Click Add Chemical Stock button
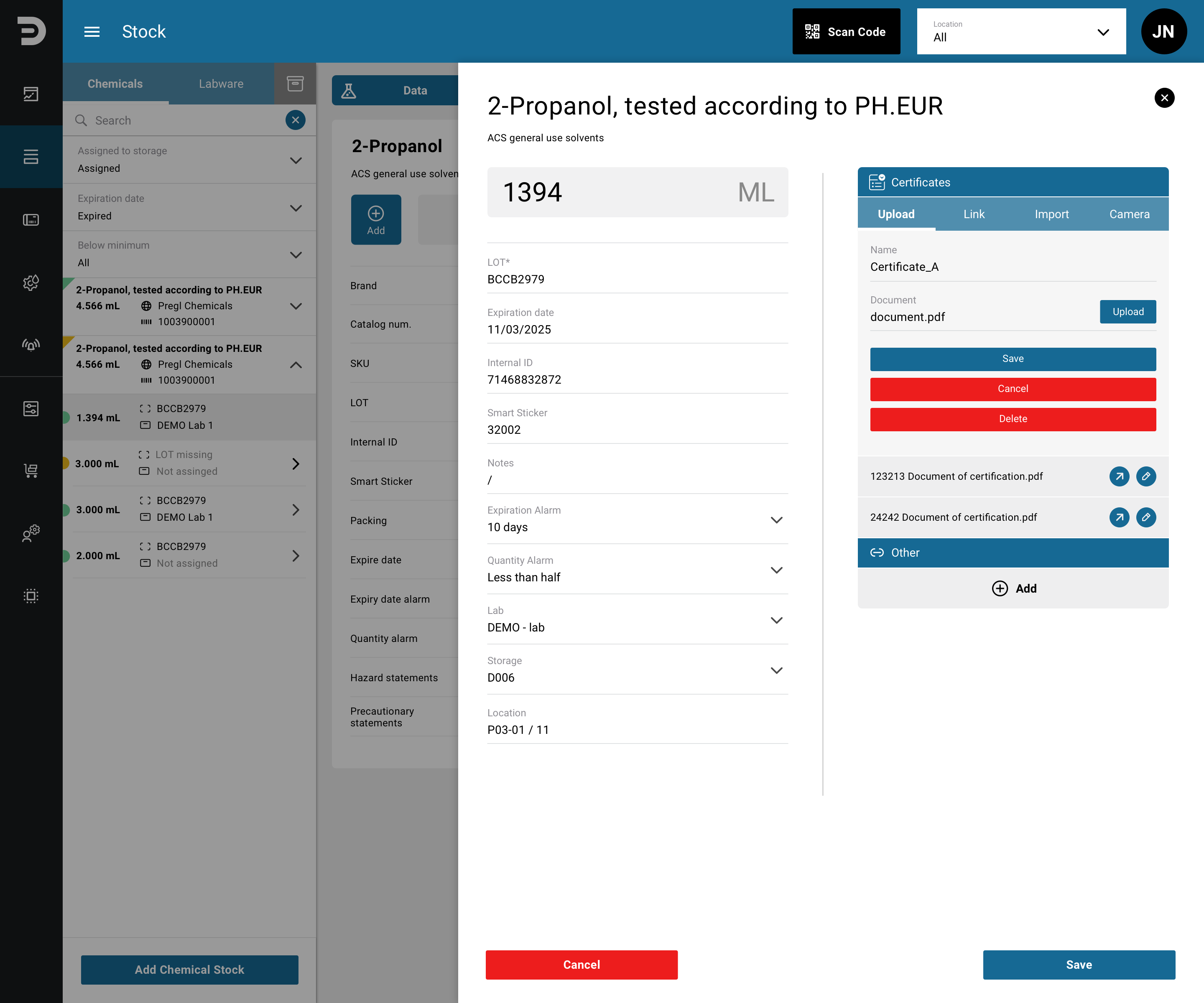The height and width of the screenshot is (1003, 1204). point(189,970)
